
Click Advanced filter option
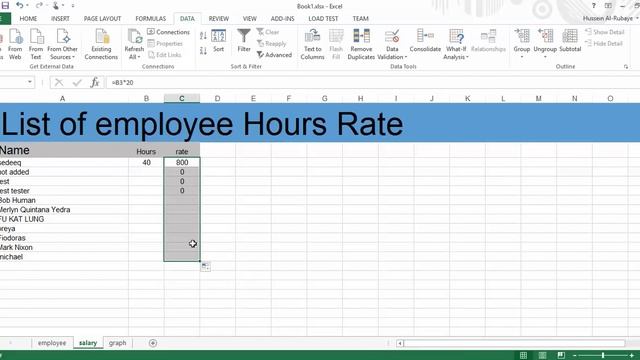click(x=274, y=55)
